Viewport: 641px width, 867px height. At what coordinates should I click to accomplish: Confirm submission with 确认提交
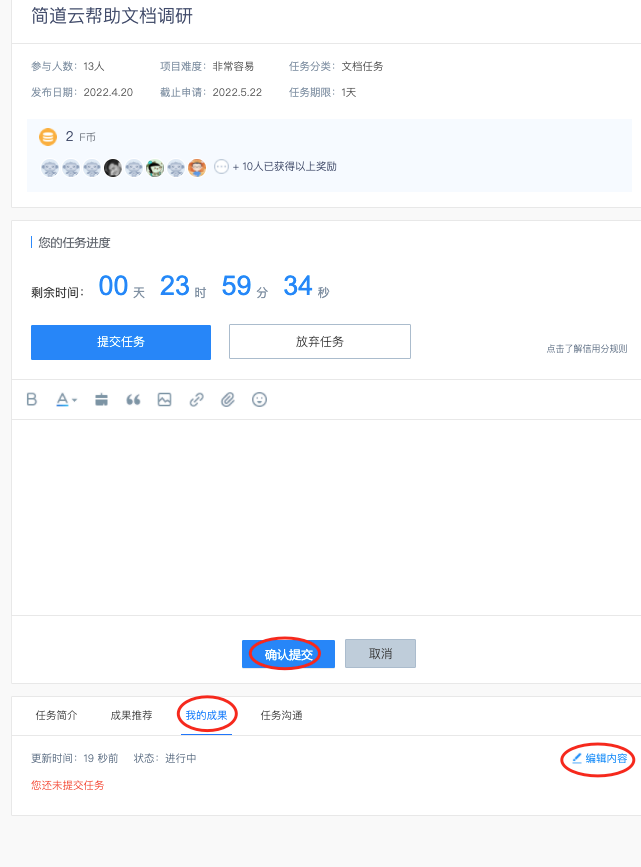click(288, 654)
